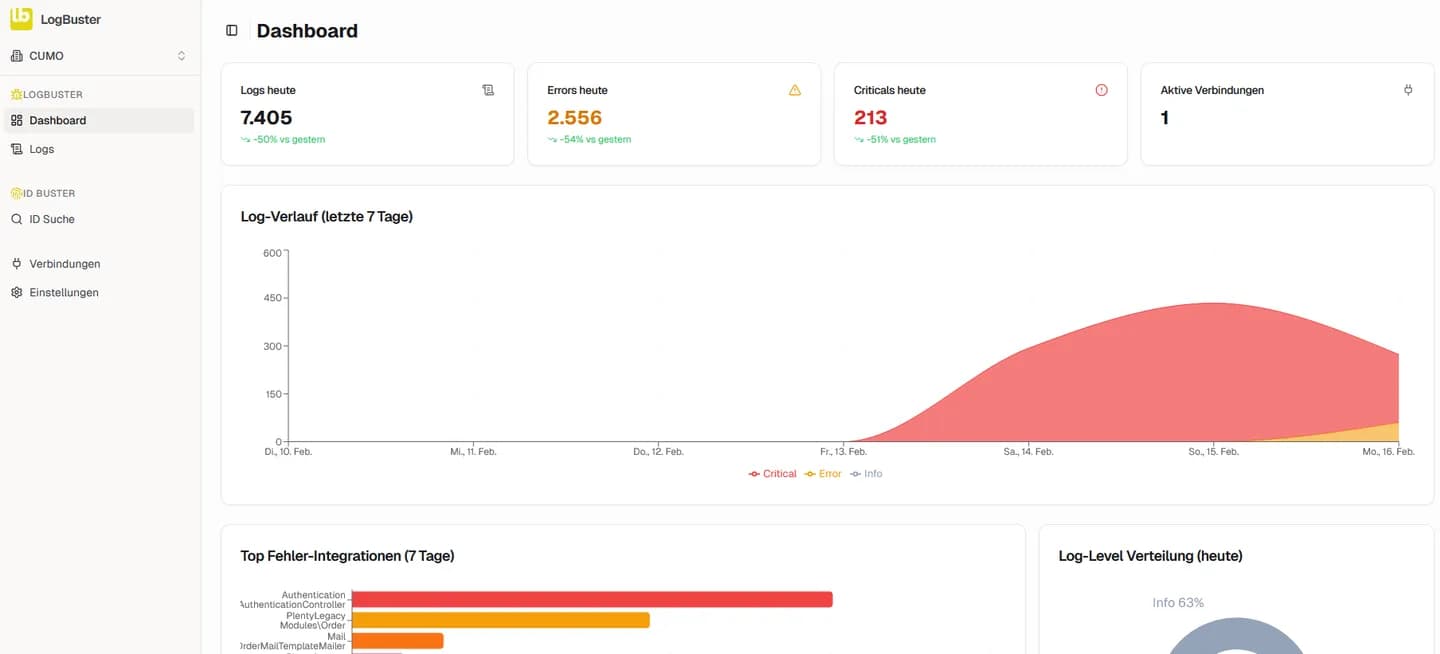
Task: Open Dashboard in the sidebar
Action: click(98, 120)
